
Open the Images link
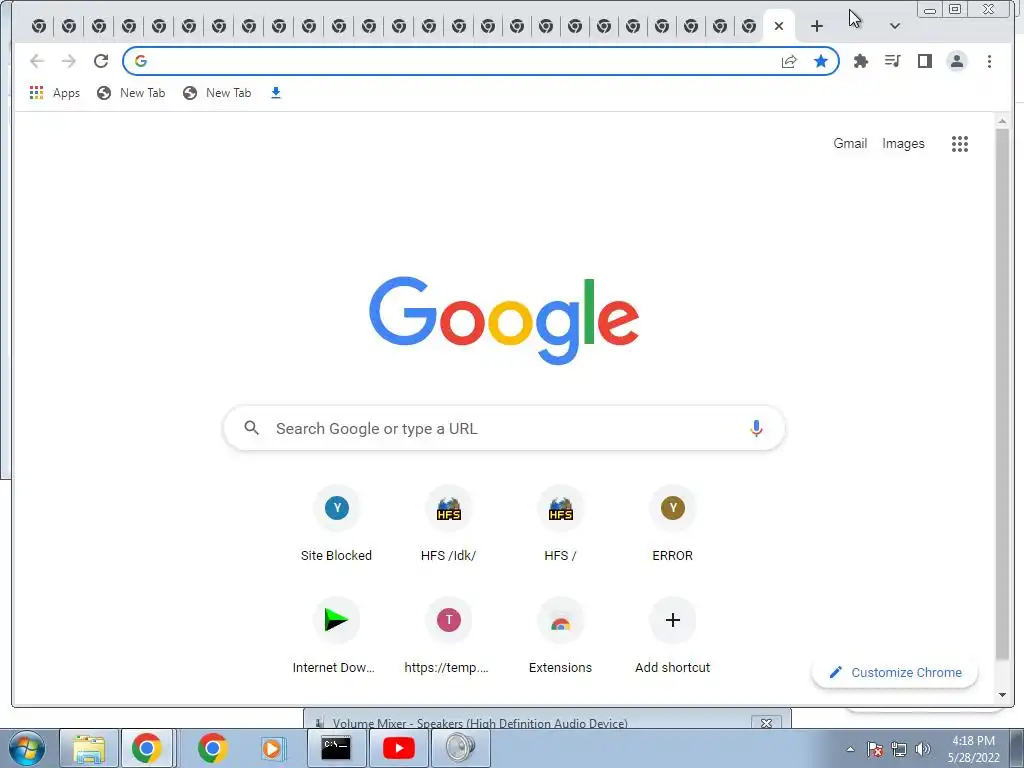[x=903, y=144]
